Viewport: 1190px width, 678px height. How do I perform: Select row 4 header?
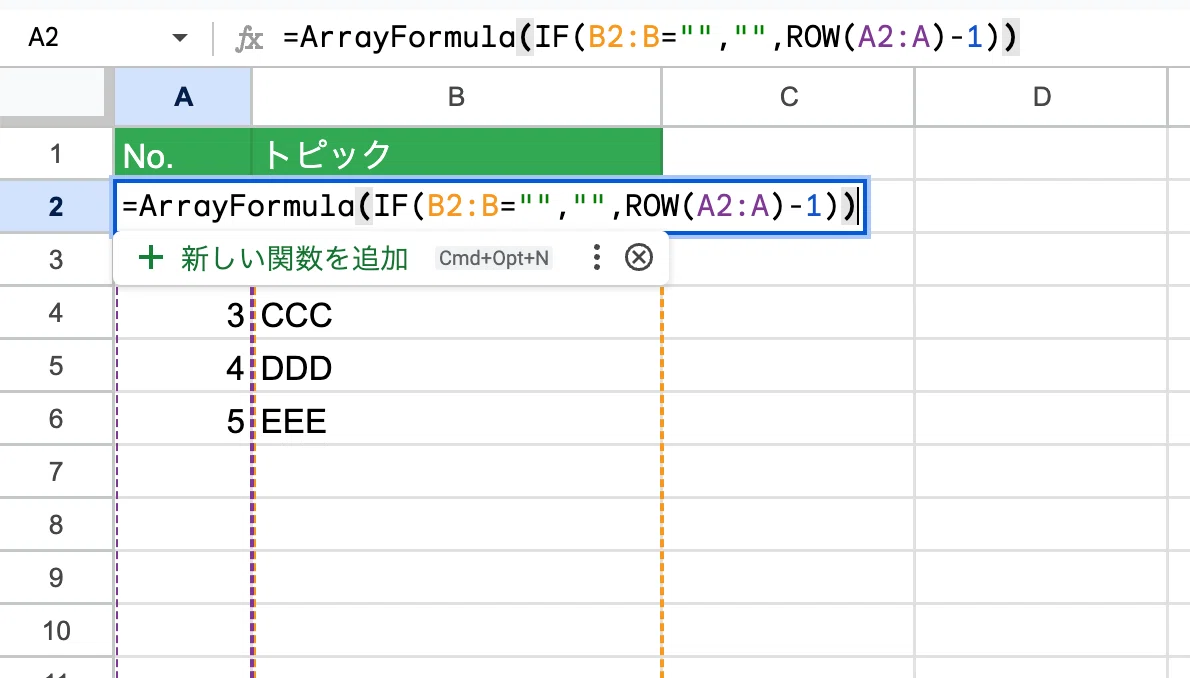point(56,312)
